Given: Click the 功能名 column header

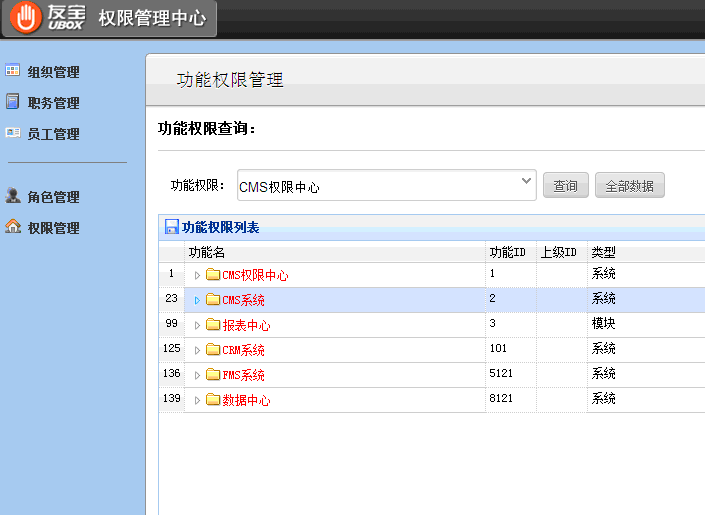Looking at the screenshot, I should tap(335, 252).
